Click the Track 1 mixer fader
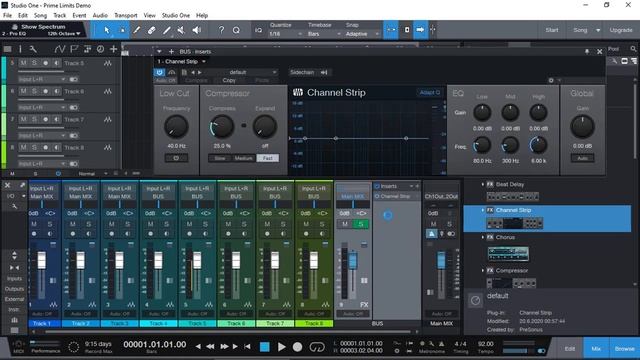The image size is (640, 360). (42, 260)
